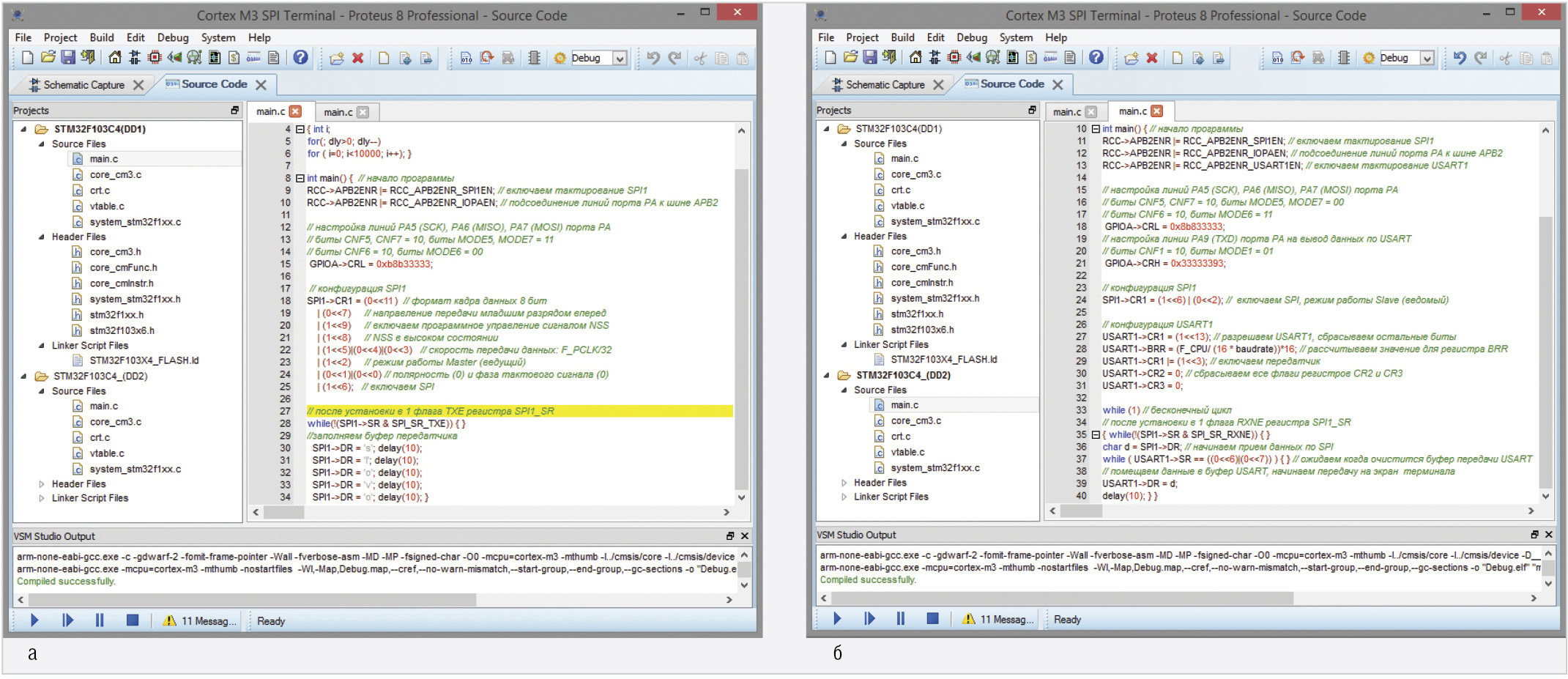Switch to Schematic Capture tab in left window
Image resolution: width=1568 pixels, height=679 pixels.
click(x=84, y=85)
